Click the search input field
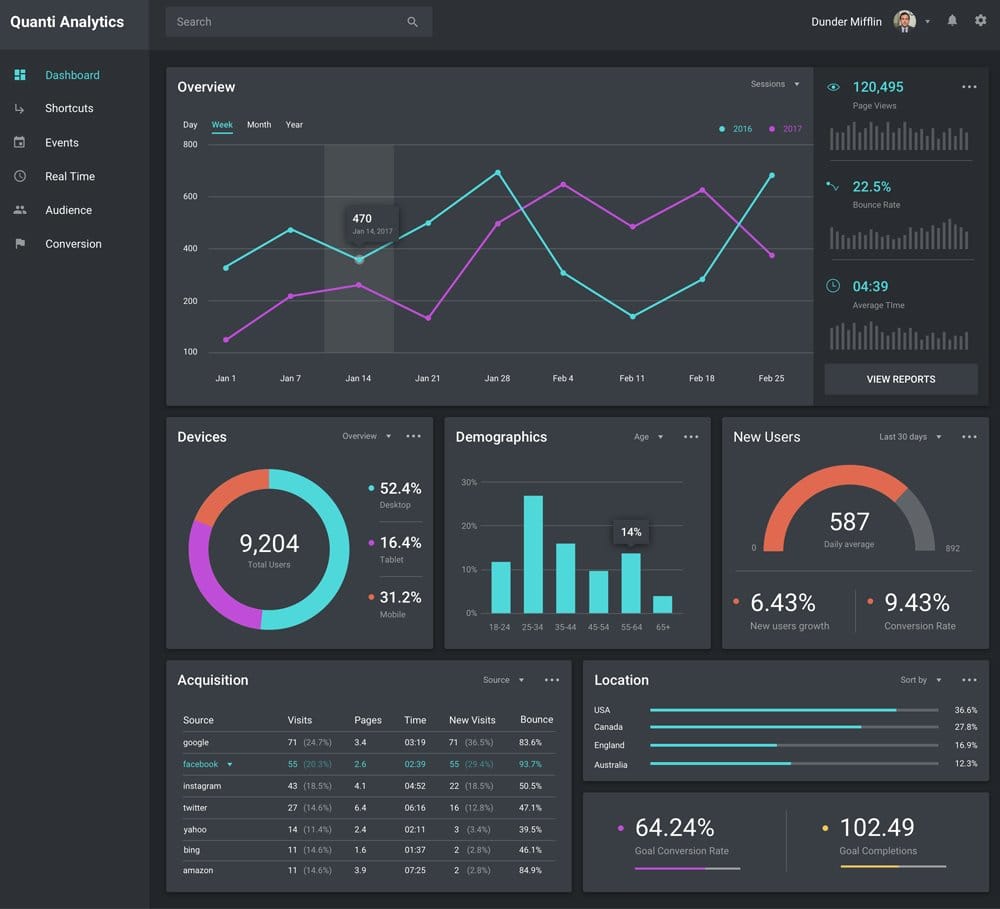 point(280,21)
